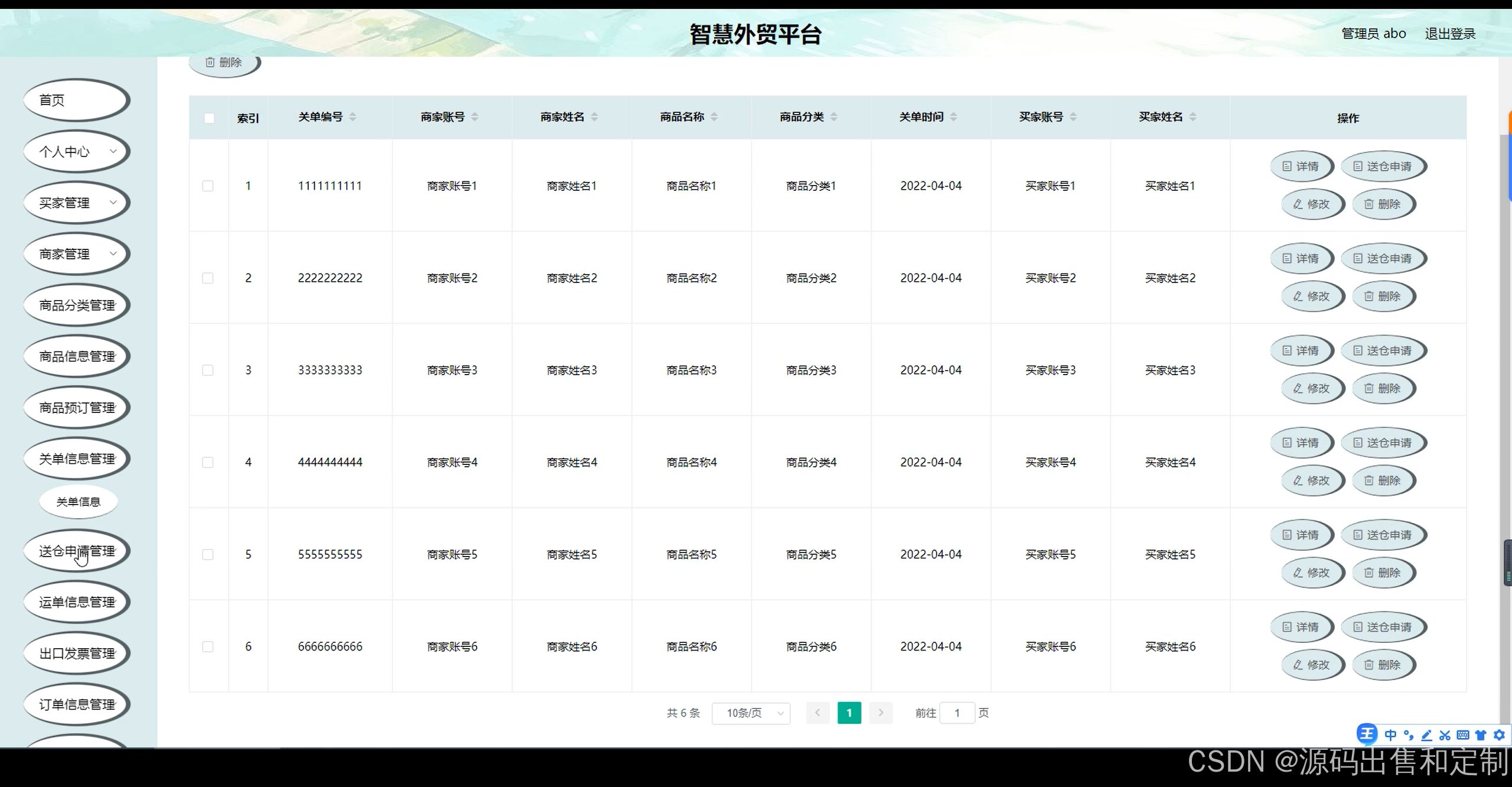Check the checkbox for row 1

208,186
